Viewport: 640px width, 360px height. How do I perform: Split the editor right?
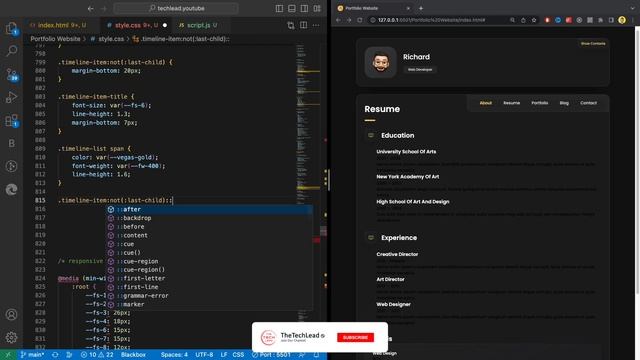point(303,25)
